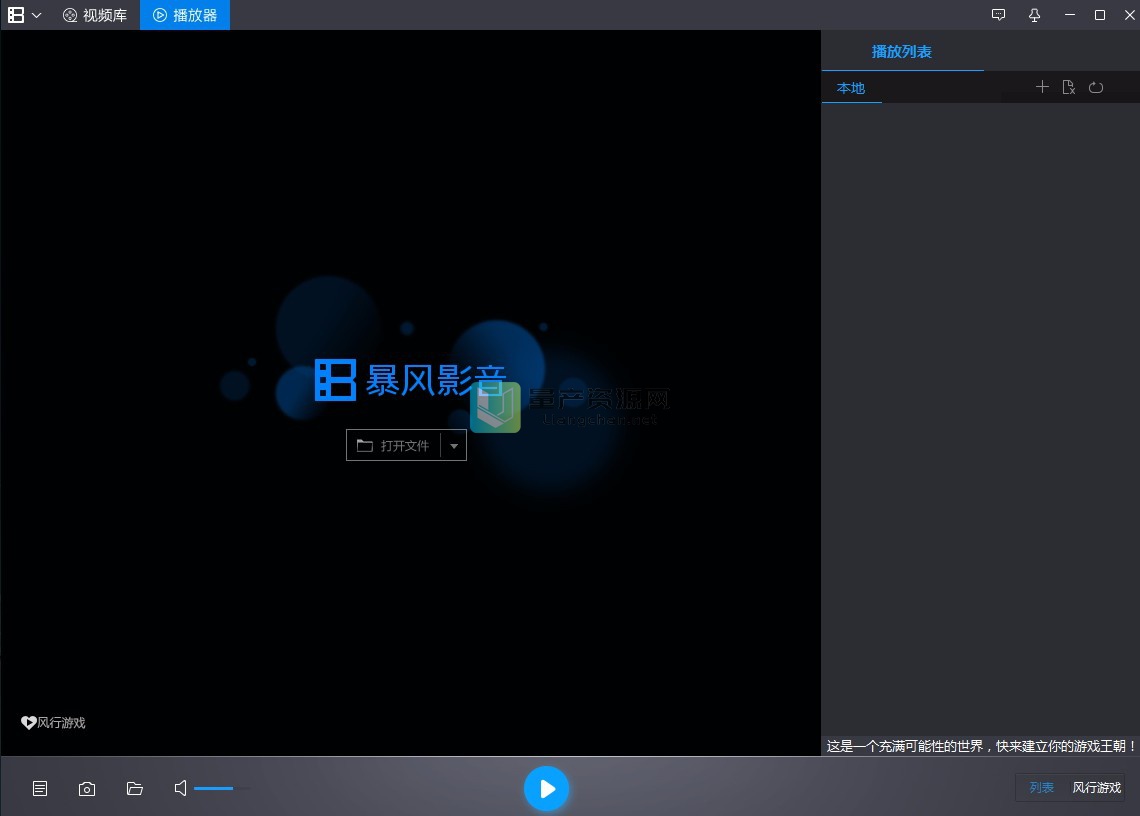Switch to the 列表 tab in the control bar
Screen dimensions: 1140x816
click(x=1041, y=788)
